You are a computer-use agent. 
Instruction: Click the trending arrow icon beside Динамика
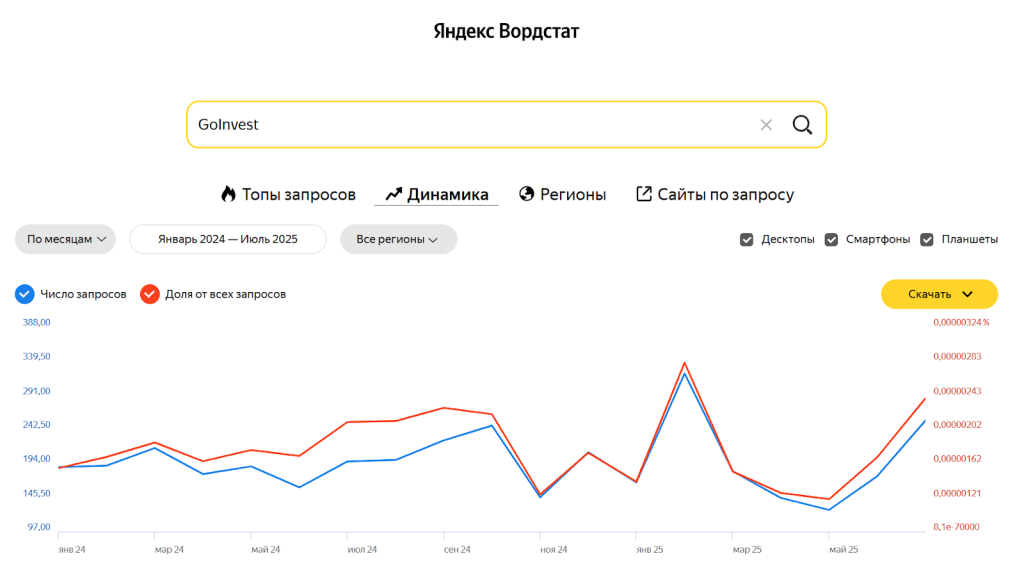pyautogui.click(x=393, y=194)
